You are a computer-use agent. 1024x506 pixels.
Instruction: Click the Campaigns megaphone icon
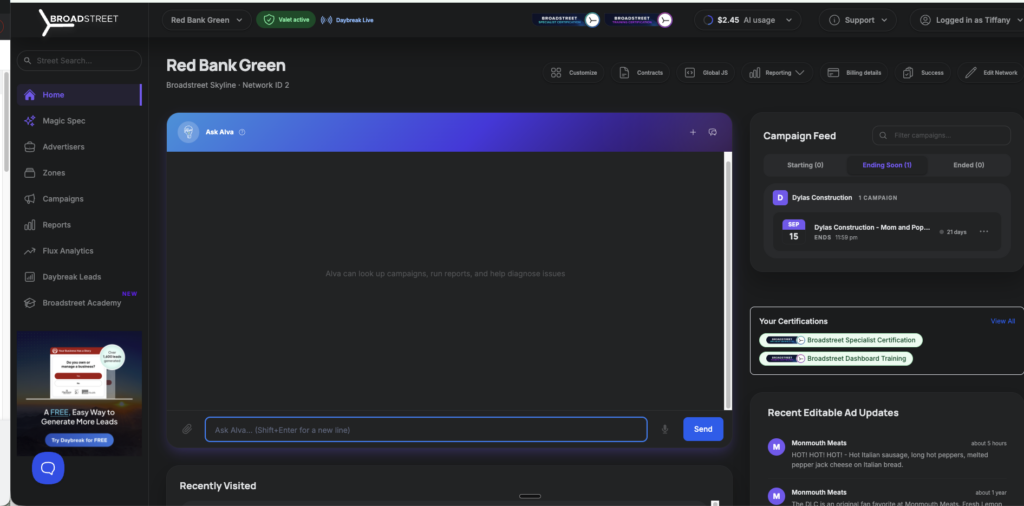[x=29, y=198]
